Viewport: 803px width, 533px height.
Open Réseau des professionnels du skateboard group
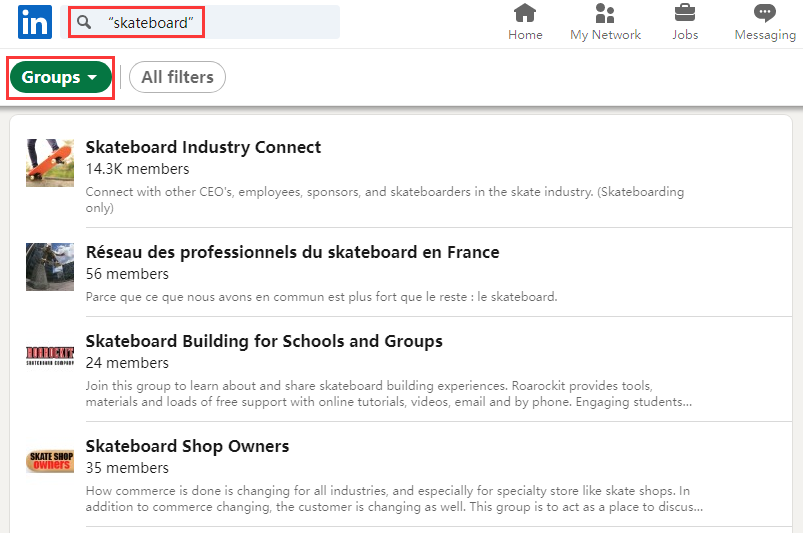(x=292, y=252)
